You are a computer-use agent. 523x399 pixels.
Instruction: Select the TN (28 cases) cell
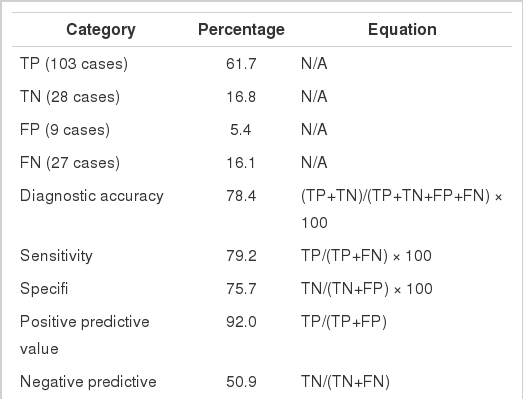point(70,97)
